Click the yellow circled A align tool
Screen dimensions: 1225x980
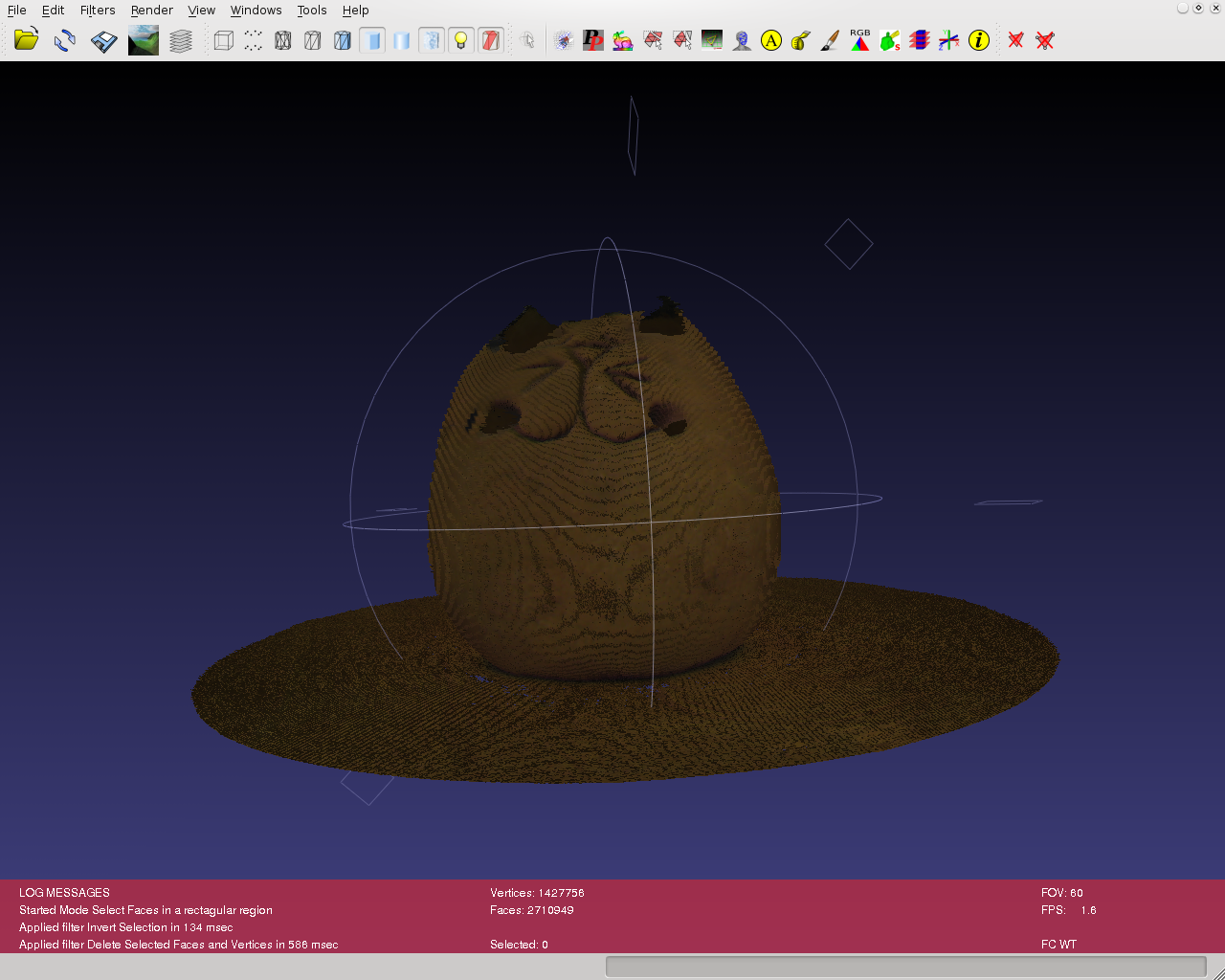click(x=771, y=40)
